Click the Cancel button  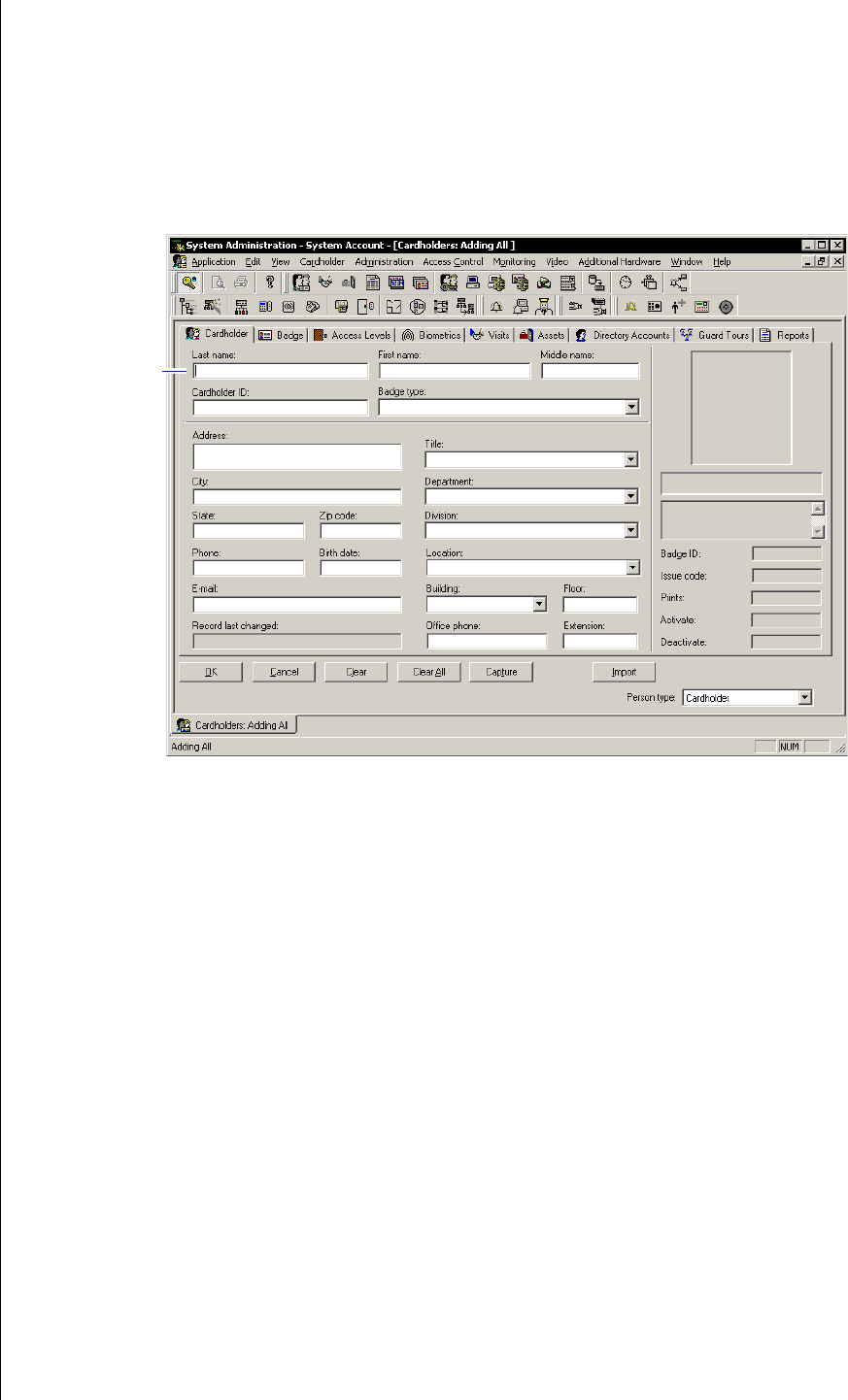(284, 672)
